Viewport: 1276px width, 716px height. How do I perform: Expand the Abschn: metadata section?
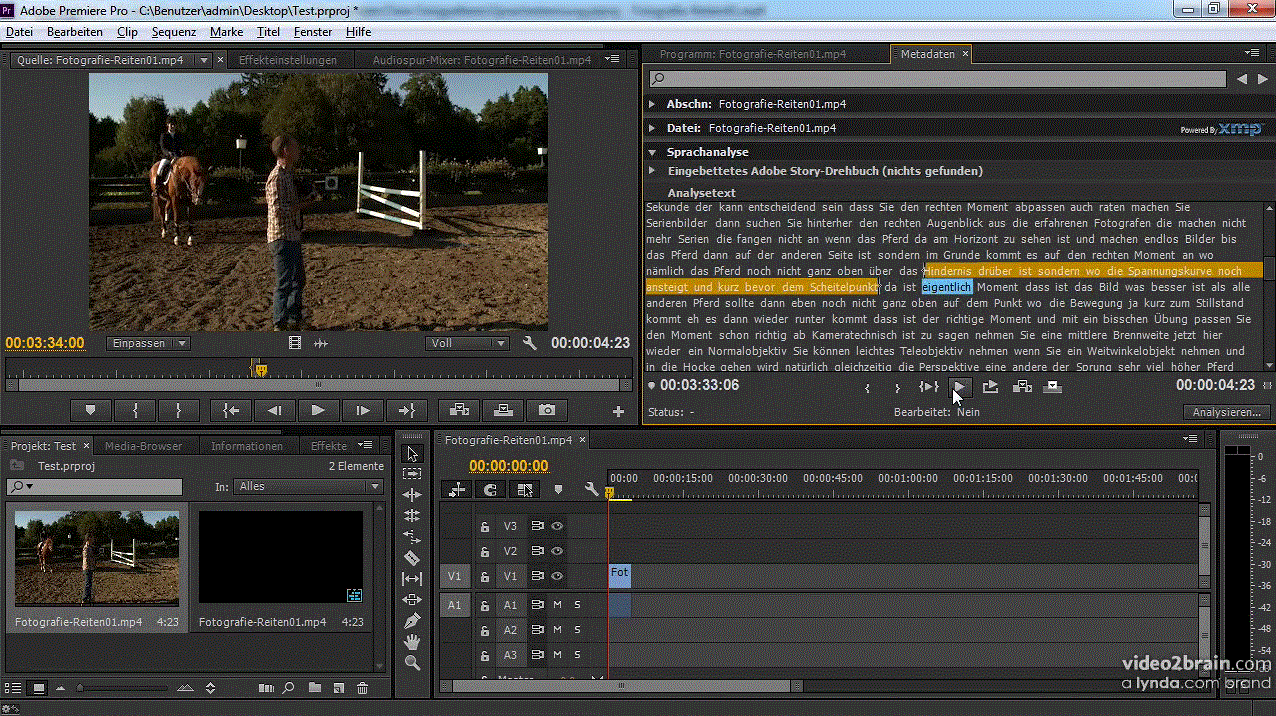pos(652,104)
